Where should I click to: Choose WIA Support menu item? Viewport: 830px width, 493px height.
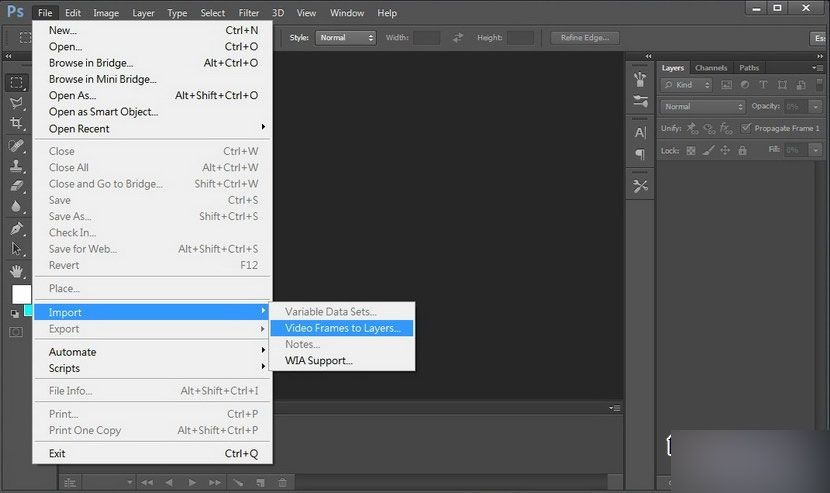coord(342,361)
